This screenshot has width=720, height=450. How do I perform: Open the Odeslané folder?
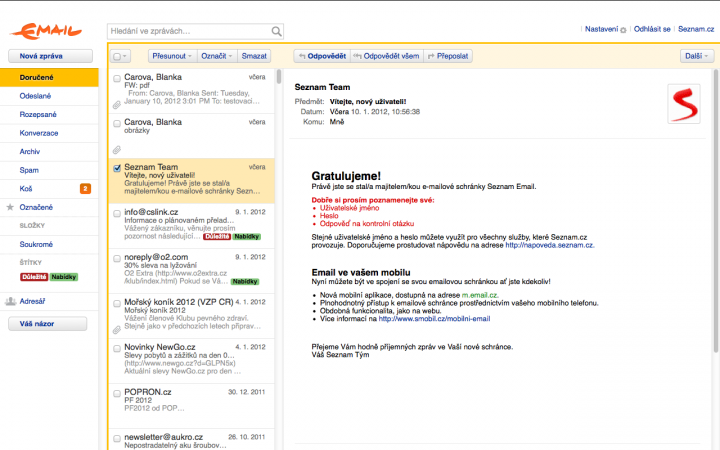(49, 96)
